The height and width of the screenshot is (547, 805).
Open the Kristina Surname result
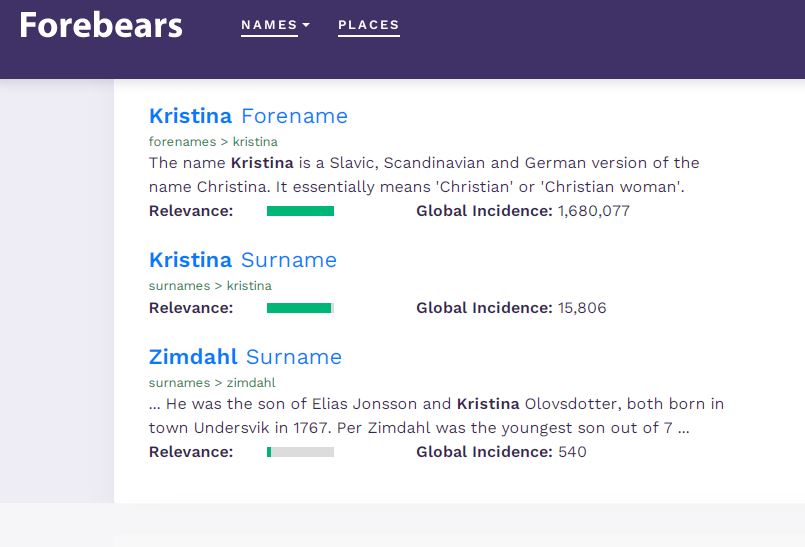pos(243,260)
